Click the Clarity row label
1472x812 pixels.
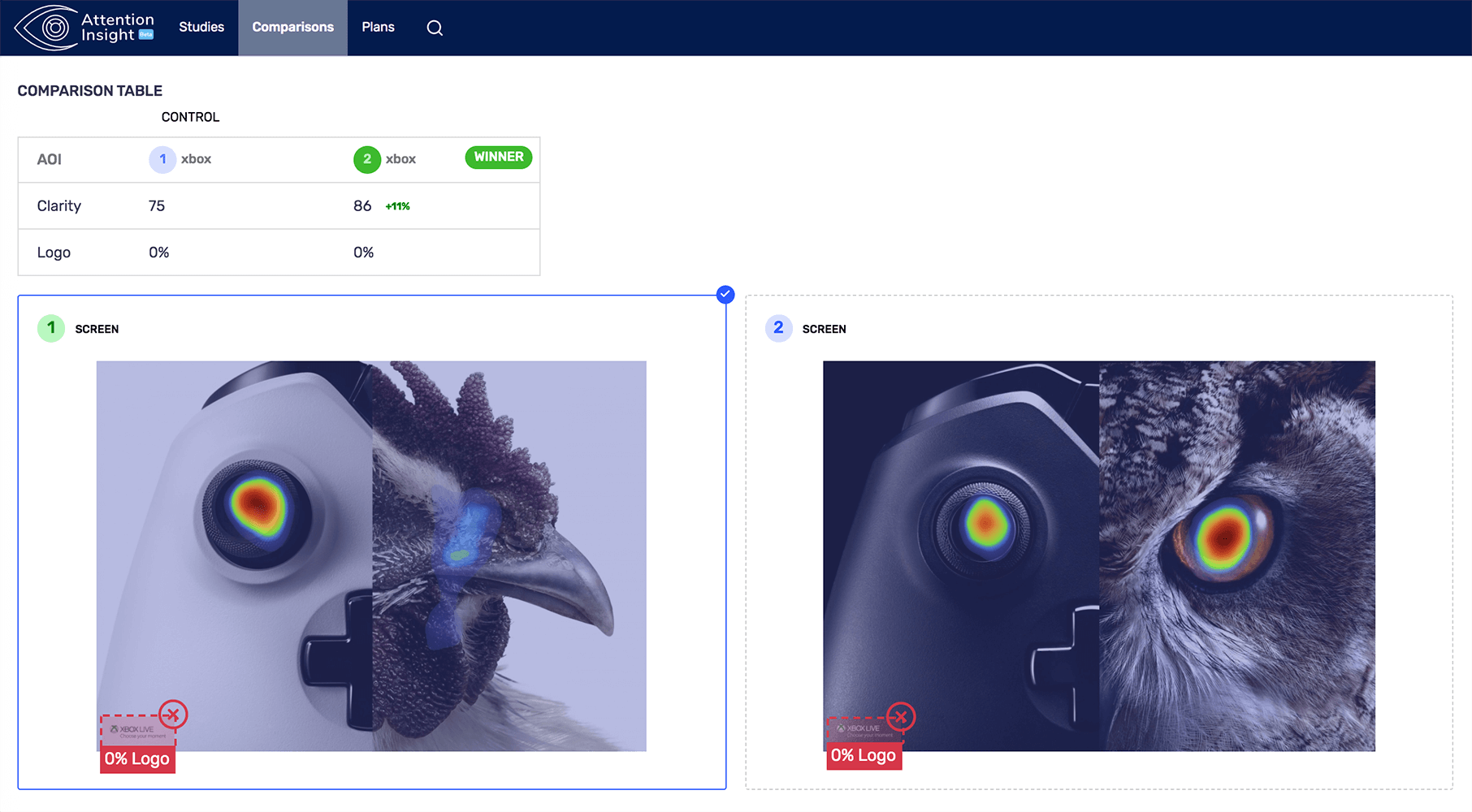(x=59, y=206)
